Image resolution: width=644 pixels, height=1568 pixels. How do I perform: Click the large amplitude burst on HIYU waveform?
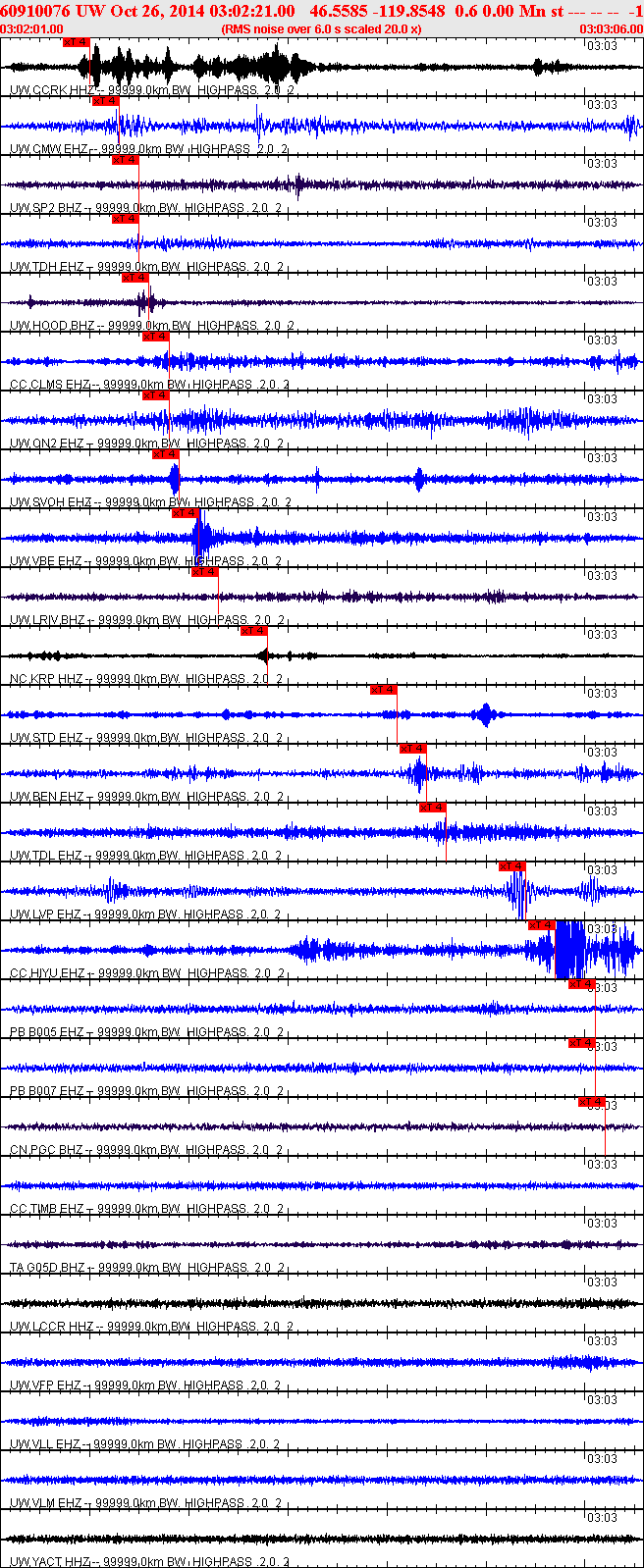(569, 950)
